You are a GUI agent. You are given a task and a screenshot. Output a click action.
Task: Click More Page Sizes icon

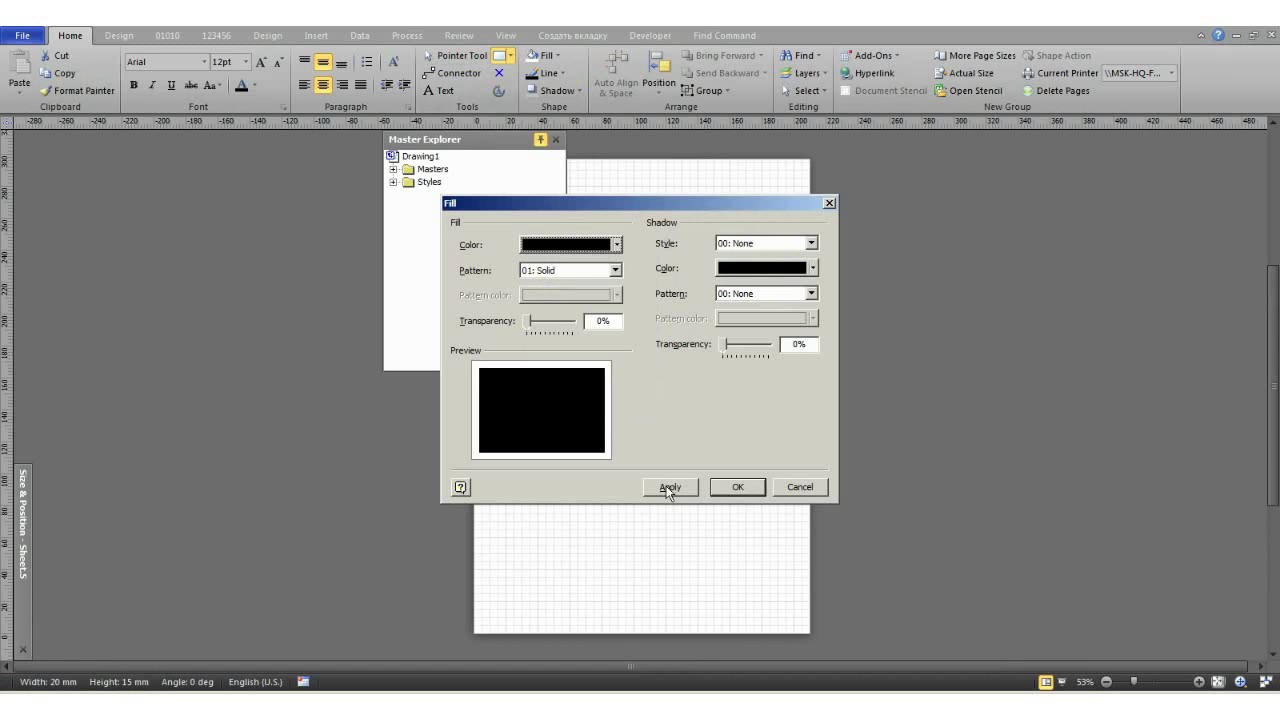click(940, 56)
